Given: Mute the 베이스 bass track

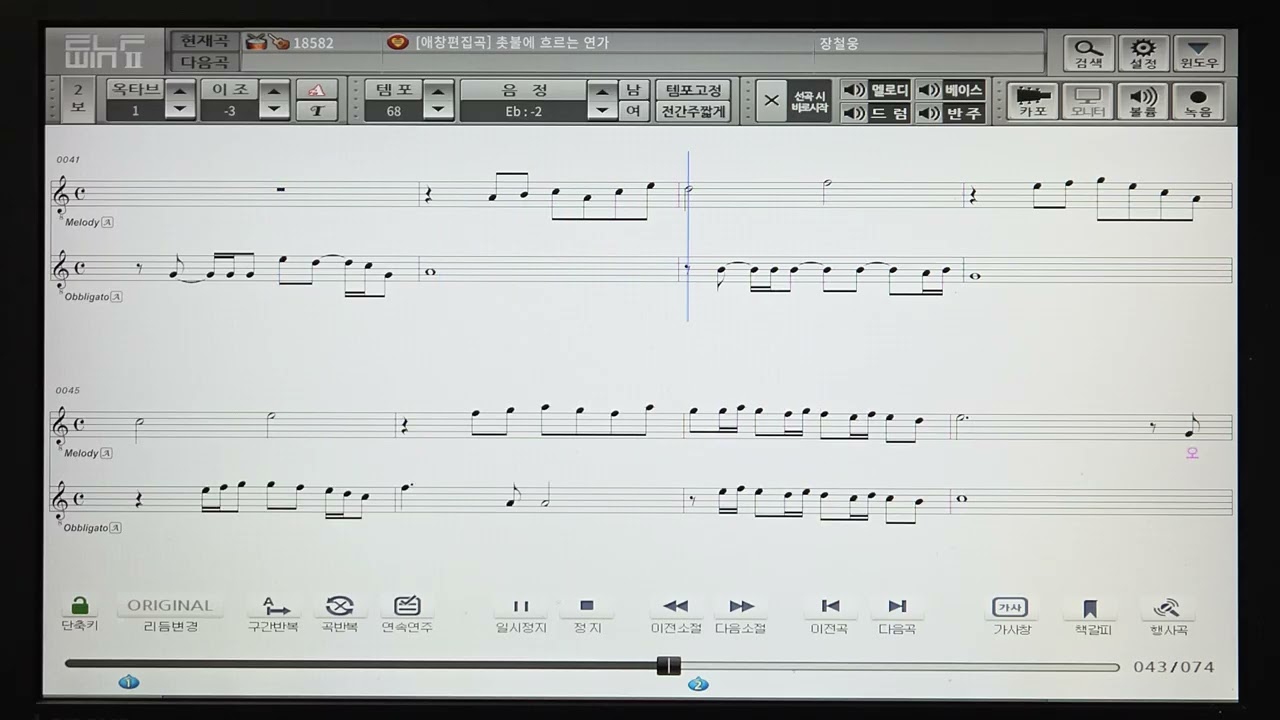Looking at the screenshot, I should pyautogui.click(x=951, y=90).
